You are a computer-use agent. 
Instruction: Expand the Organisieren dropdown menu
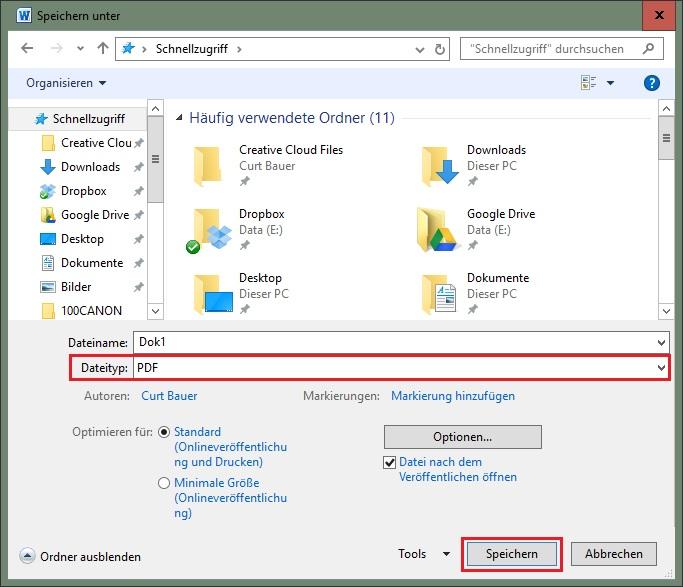pyautogui.click(x=66, y=83)
